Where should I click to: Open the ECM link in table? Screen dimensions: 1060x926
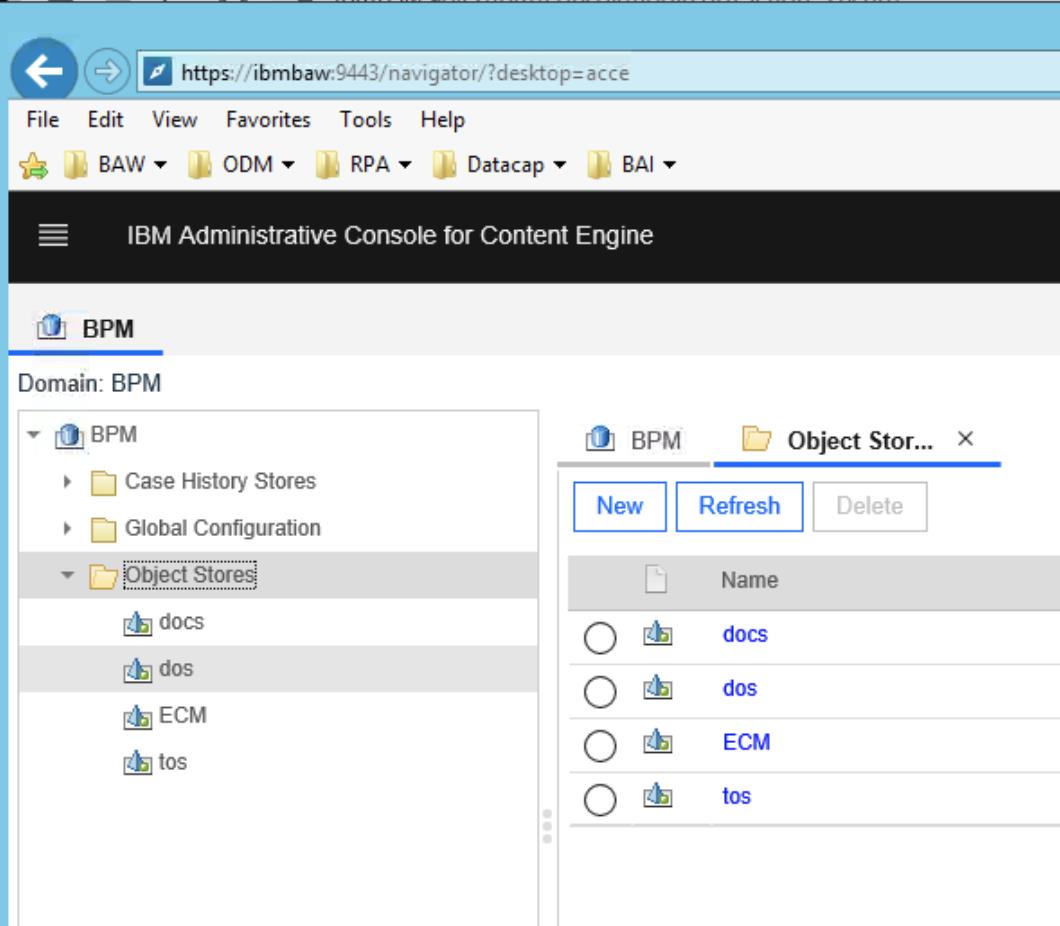click(x=746, y=742)
